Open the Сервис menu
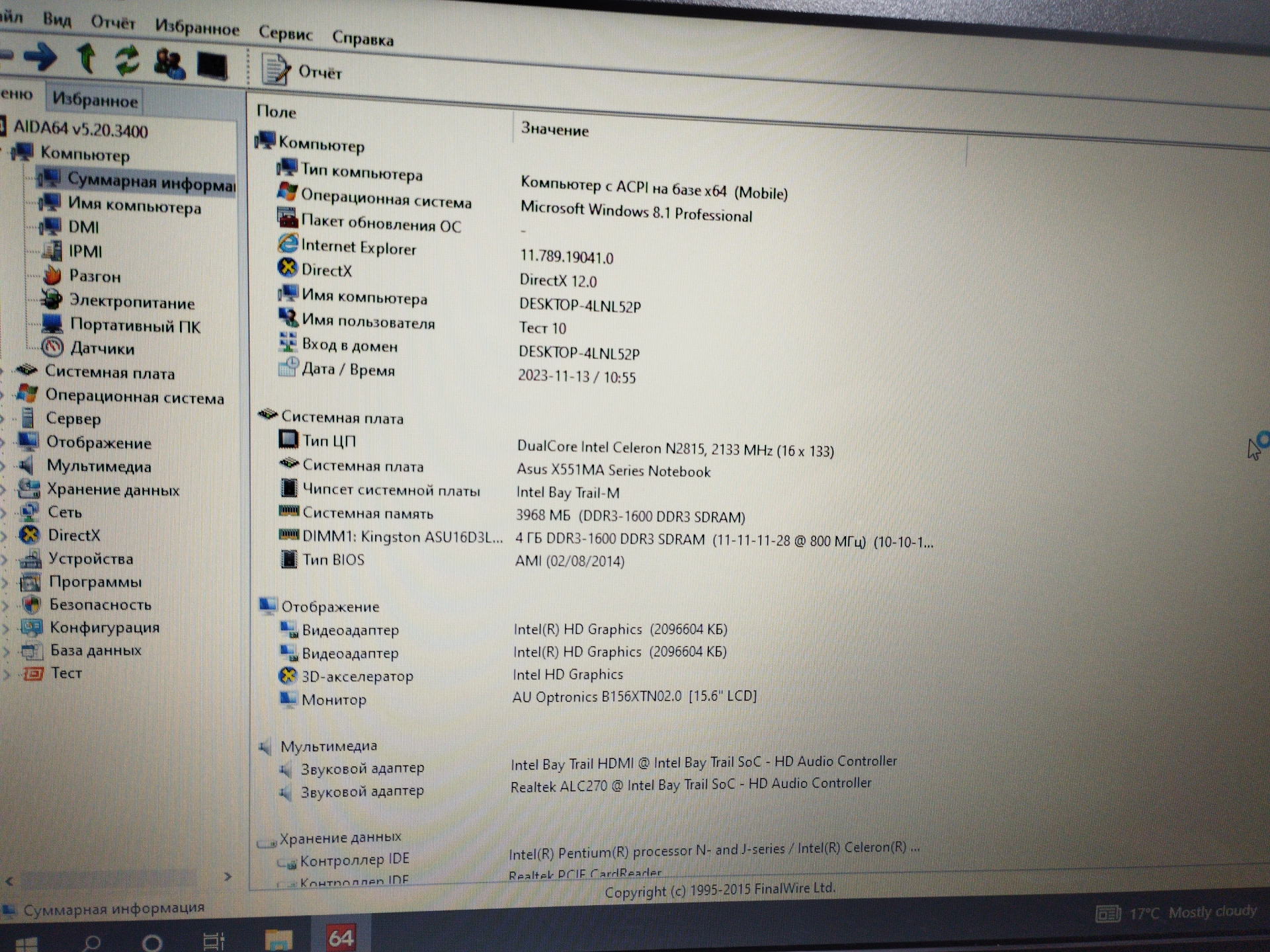This screenshot has width=1270, height=952. click(x=285, y=33)
